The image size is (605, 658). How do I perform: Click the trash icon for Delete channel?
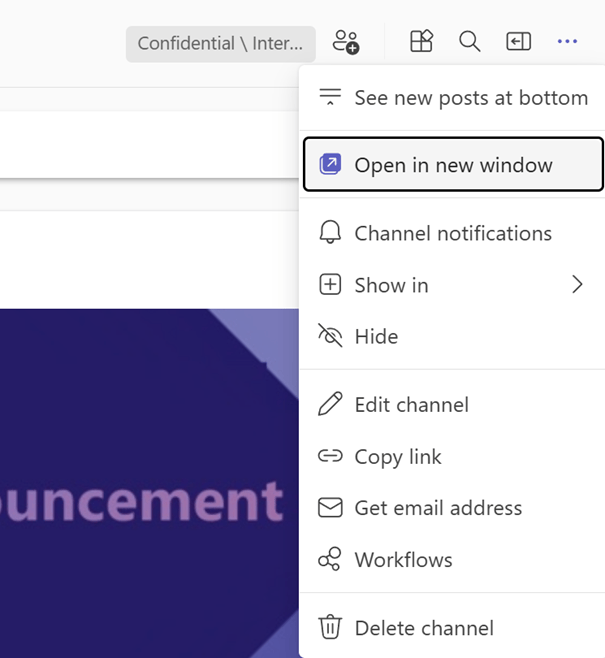click(329, 628)
